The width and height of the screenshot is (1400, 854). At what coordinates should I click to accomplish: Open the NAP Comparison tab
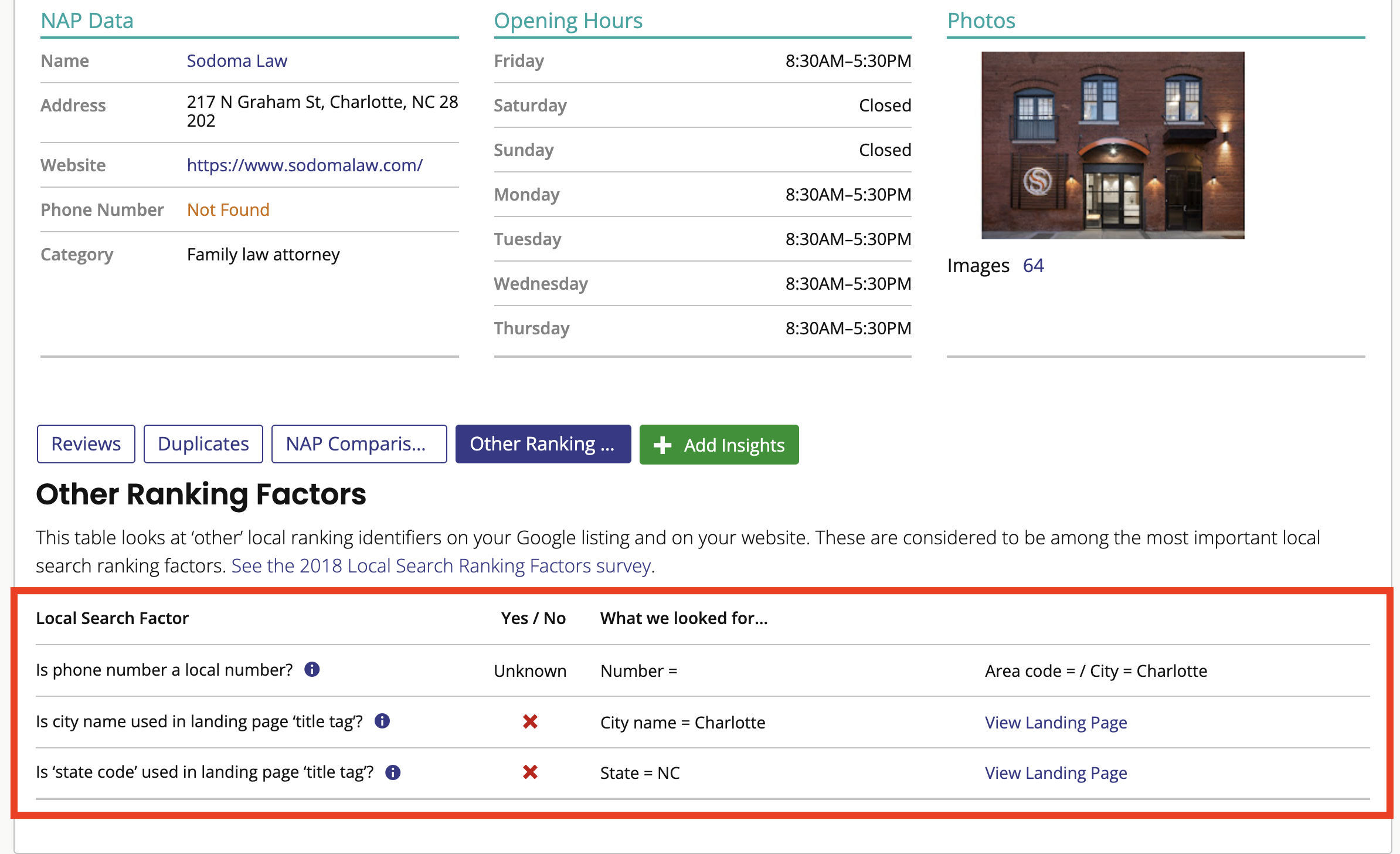click(359, 444)
